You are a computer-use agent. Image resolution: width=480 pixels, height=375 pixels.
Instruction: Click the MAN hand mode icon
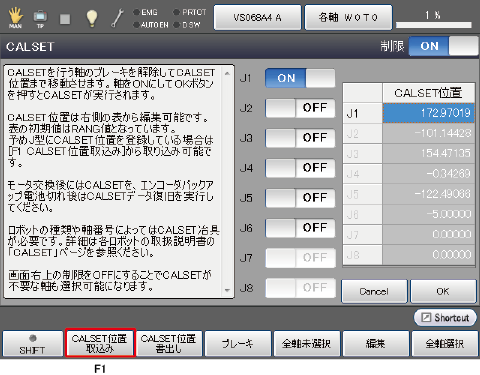tap(15, 18)
